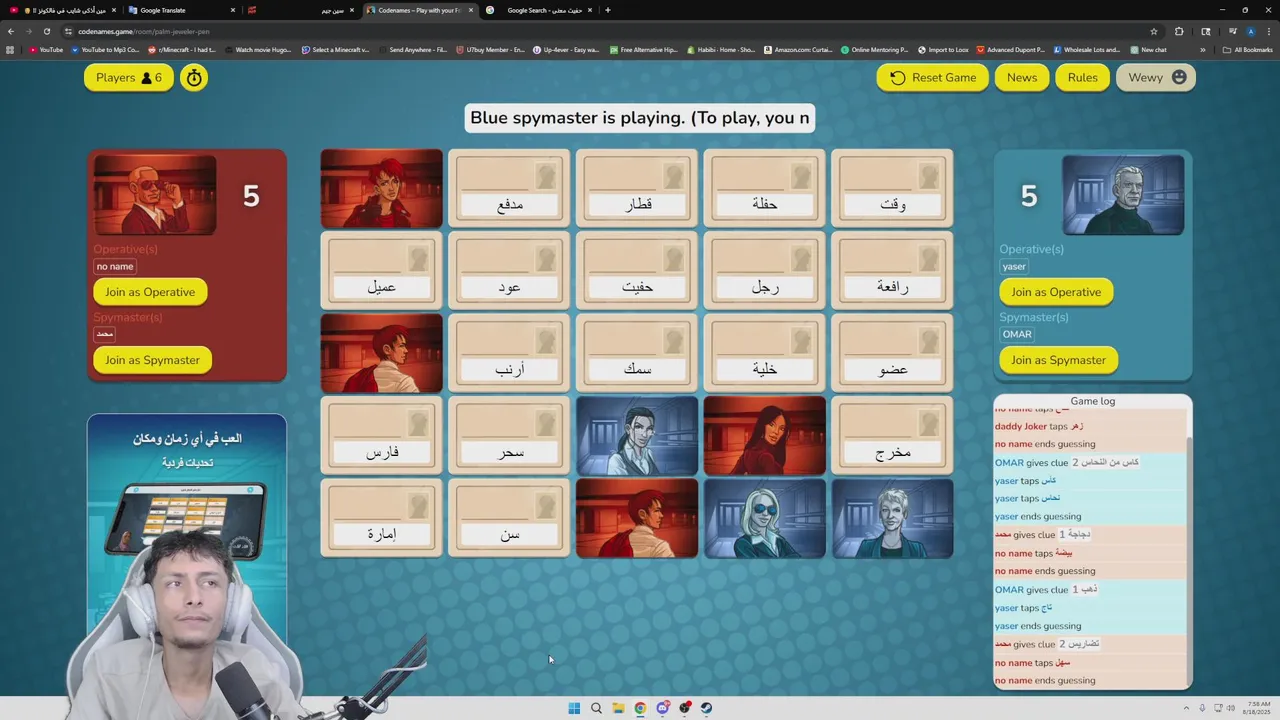Join red team as Operative
Image resolution: width=1280 pixels, height=720 pixels.
(150, 292)
